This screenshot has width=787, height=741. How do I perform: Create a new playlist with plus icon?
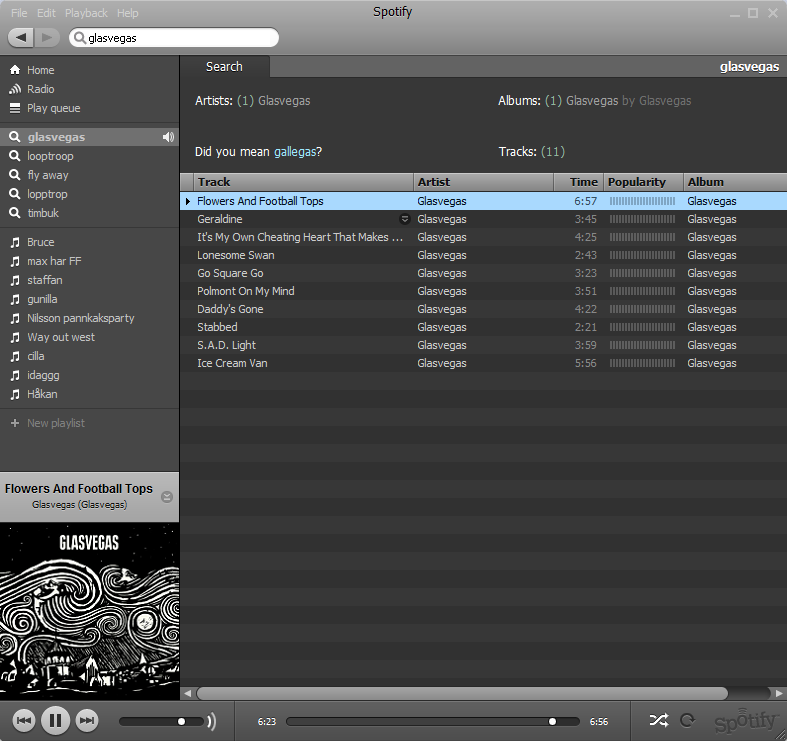coord(15,423)
